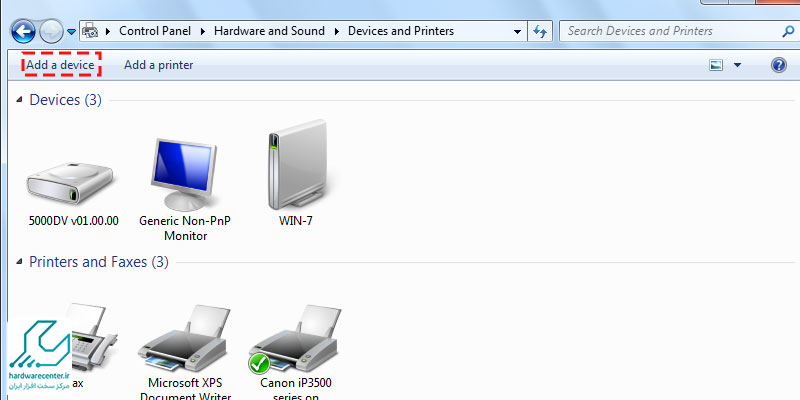Click the WIN-7 label text

(296, 221)
